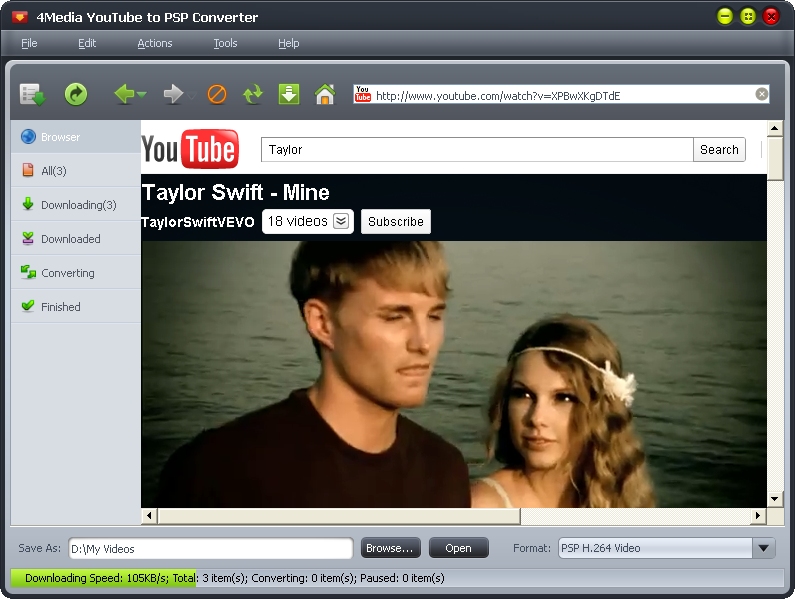Open the Actions menu
Screen dimensions: 795x599
click(x=155, y=43)
